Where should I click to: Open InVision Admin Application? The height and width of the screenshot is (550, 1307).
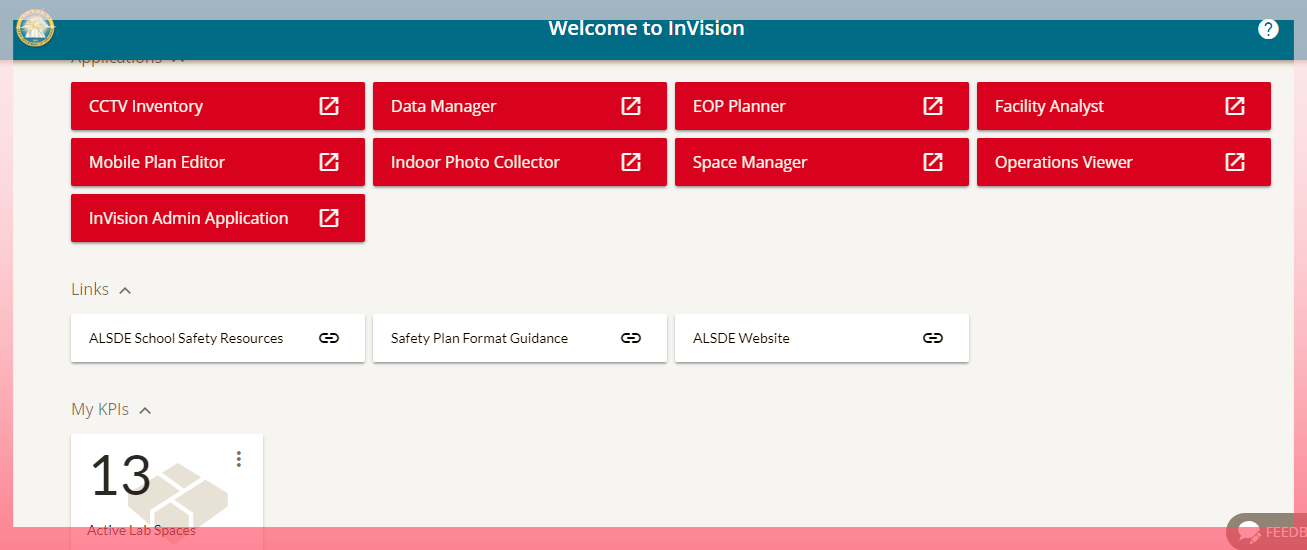(x=218, y=218)
